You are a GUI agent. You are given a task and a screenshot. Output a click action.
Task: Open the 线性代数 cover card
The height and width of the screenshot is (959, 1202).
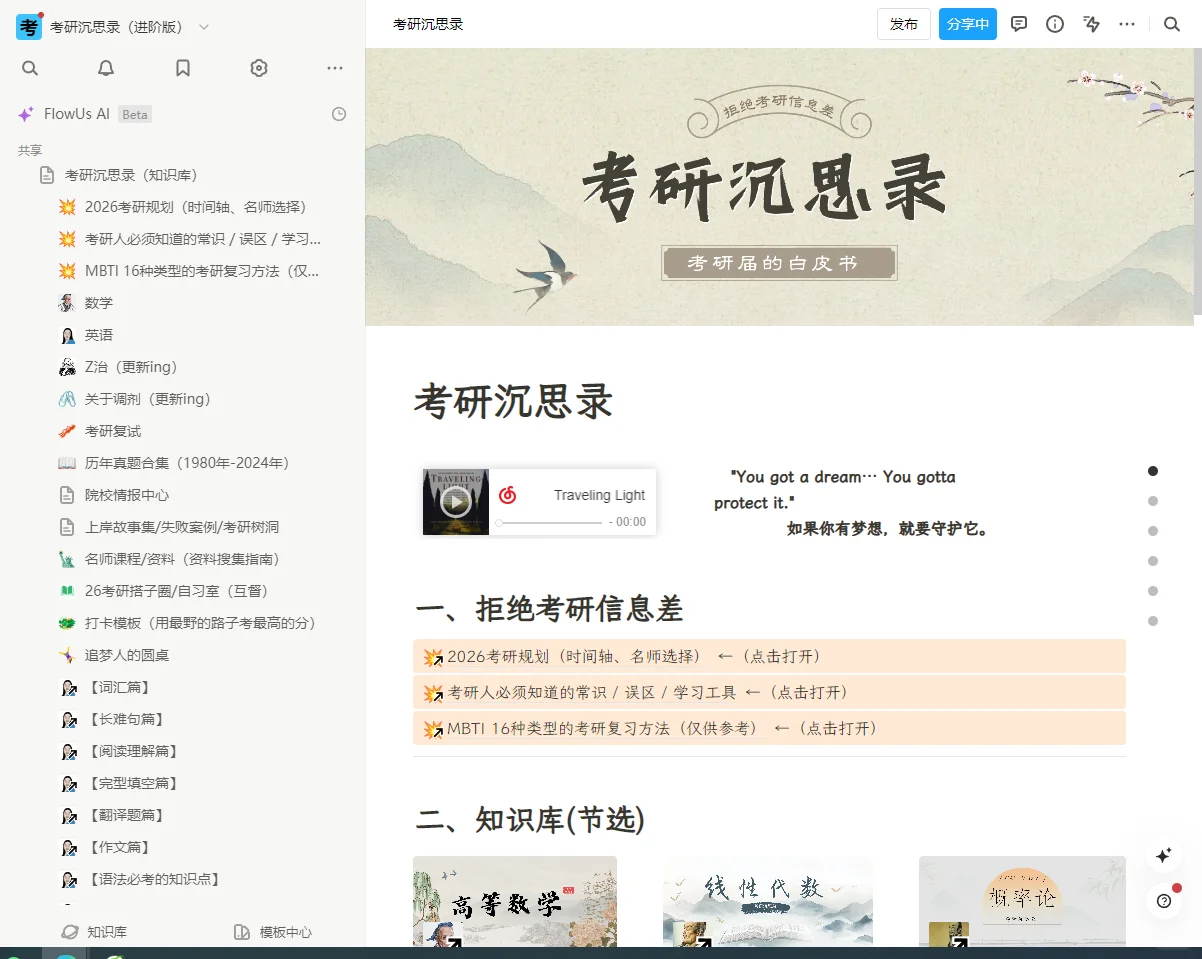tap(767, 901)
